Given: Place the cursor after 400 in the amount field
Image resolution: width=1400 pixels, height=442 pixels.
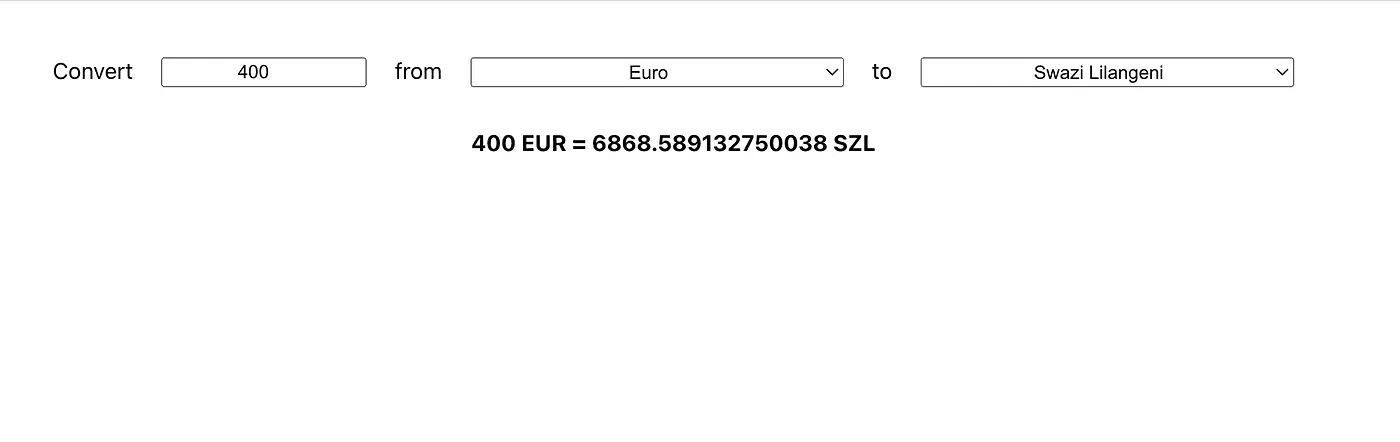Looking at the screenshot, I should (x=271, y=72).
